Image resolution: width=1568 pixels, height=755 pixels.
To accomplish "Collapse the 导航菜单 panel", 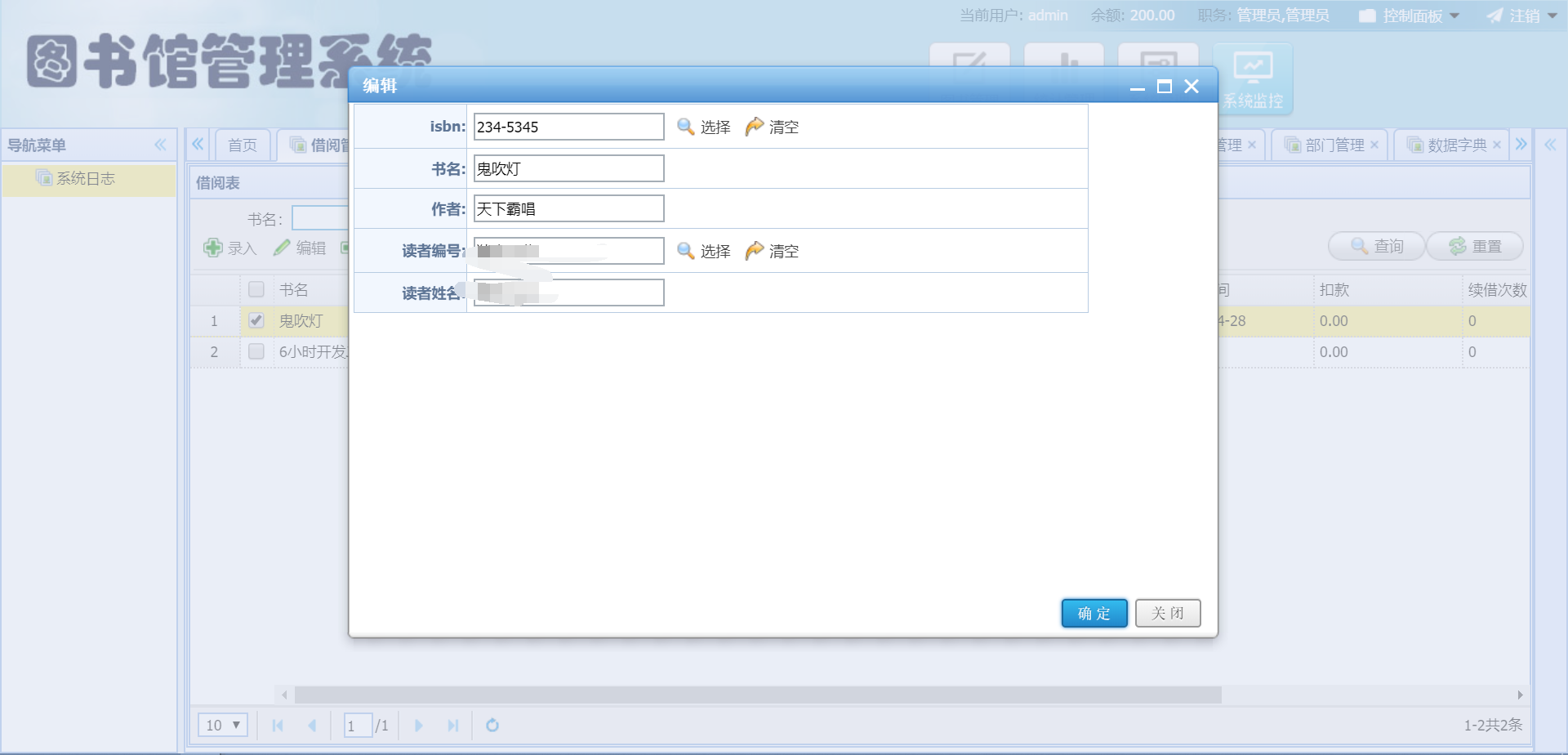I will click(160, 145).
